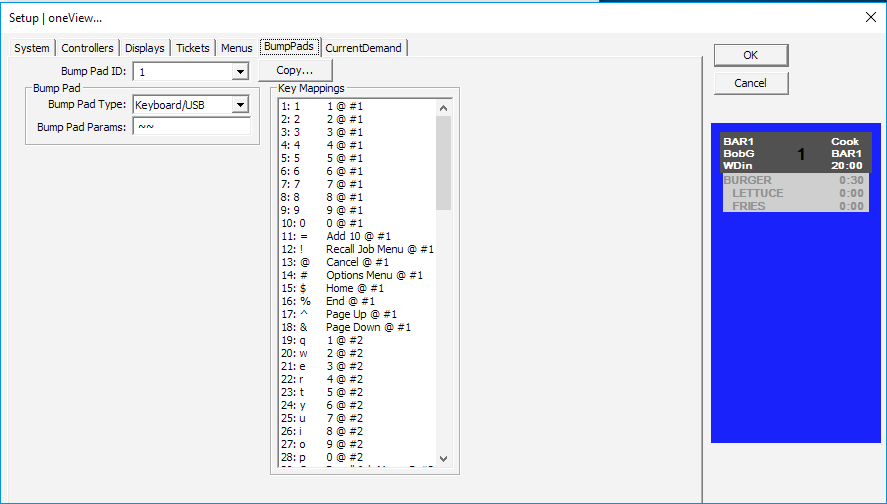The height and width of the screenshot is (504, 887).
Task: Select the Displays tab
Action: [145, 48]
